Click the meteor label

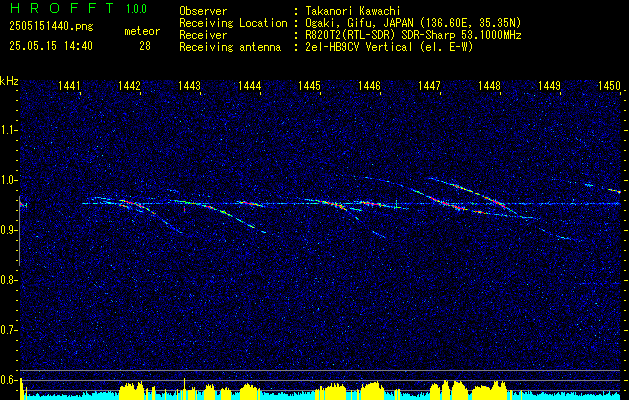142,31
